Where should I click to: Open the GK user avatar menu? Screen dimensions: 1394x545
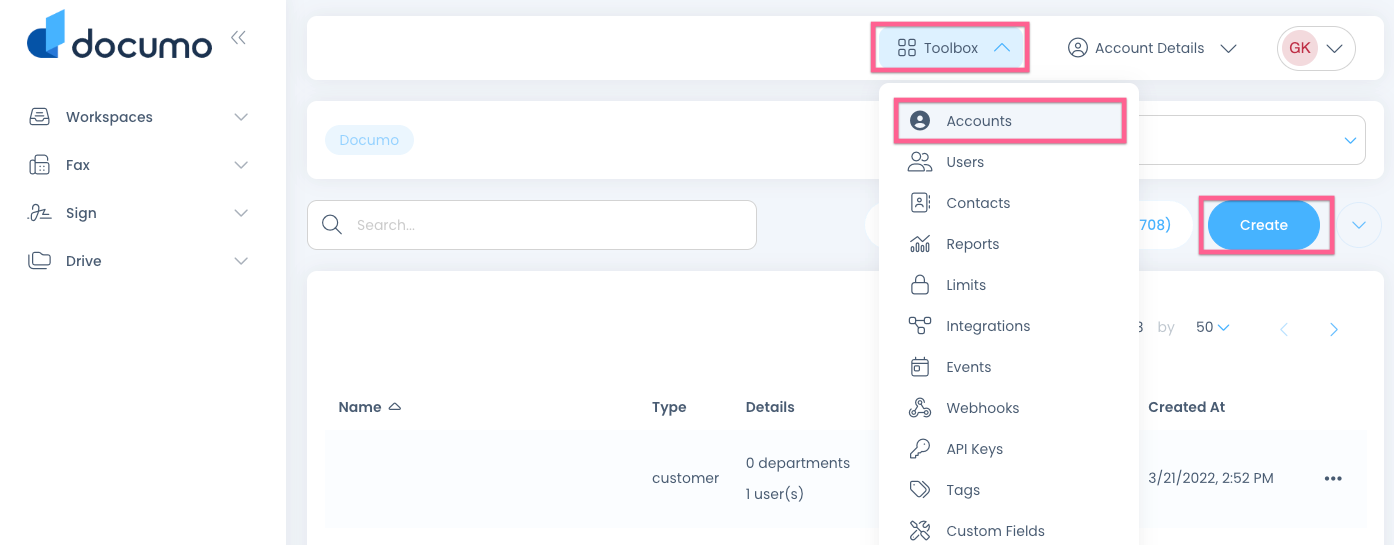(1315, 48)
